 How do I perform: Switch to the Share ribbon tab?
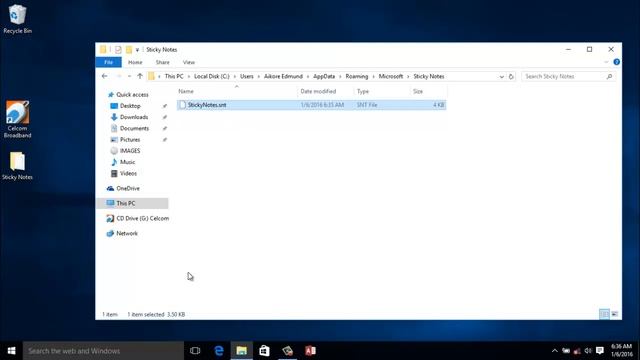[162, 62]
